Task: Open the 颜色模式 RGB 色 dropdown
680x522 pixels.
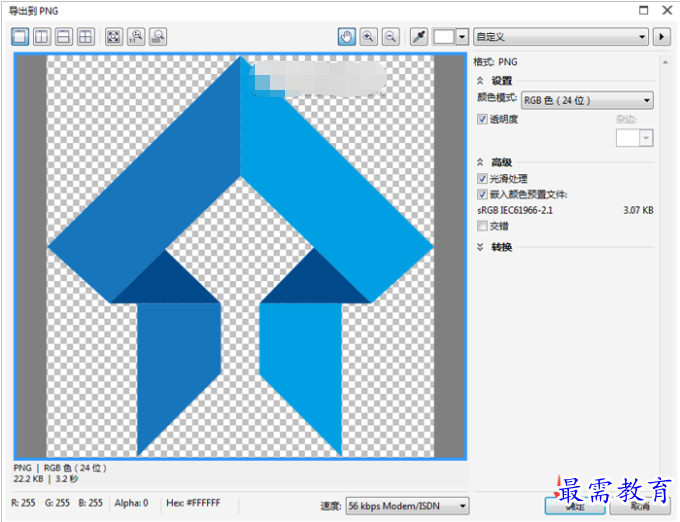Action: (587, 100)
